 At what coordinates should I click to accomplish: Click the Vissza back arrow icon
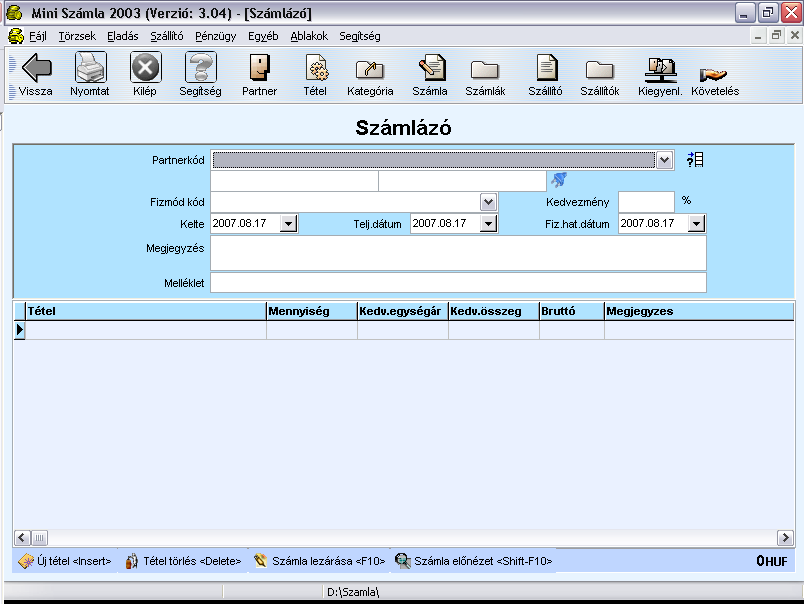point(36,67)
